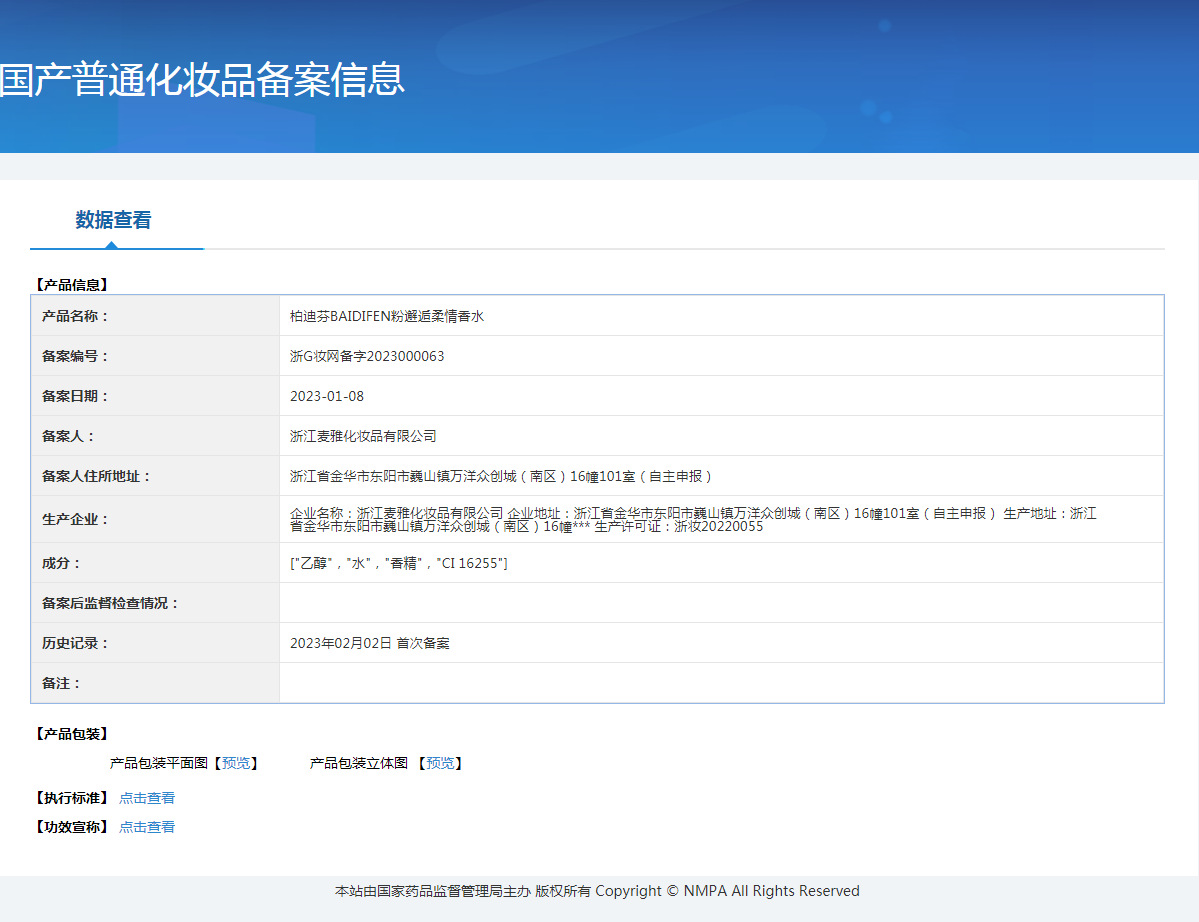
Task: Click the 【功效宣称】 label
Action: [x=72, y=827]
